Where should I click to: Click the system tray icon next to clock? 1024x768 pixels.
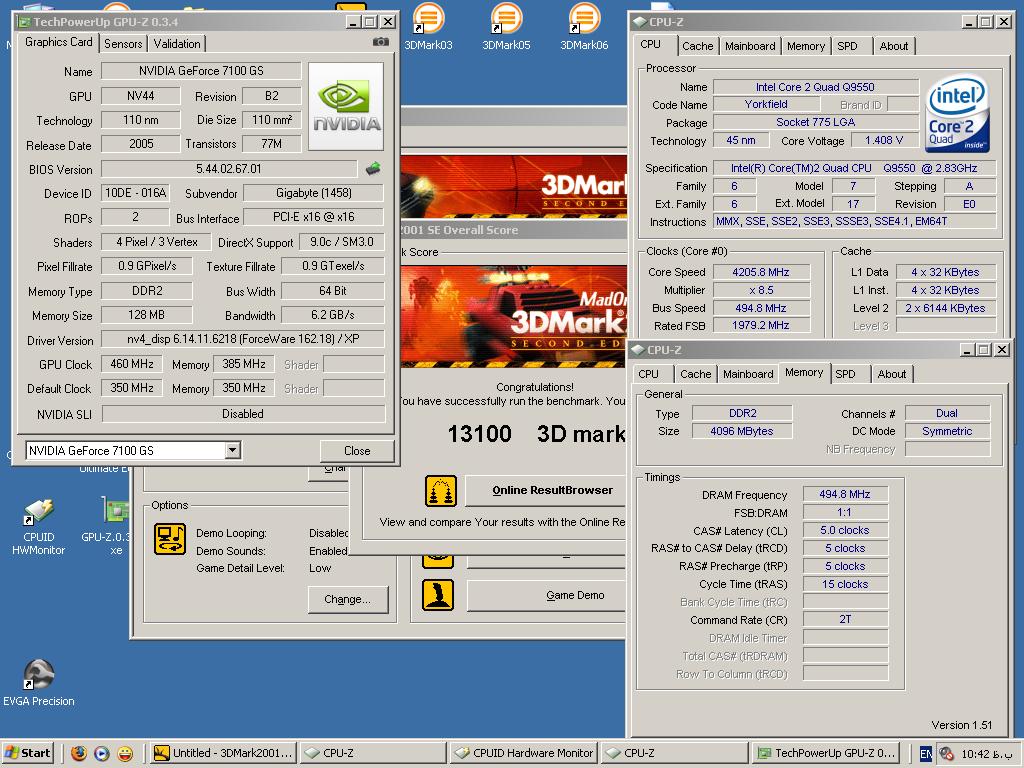pyautogui.click(x=946, y=754)
